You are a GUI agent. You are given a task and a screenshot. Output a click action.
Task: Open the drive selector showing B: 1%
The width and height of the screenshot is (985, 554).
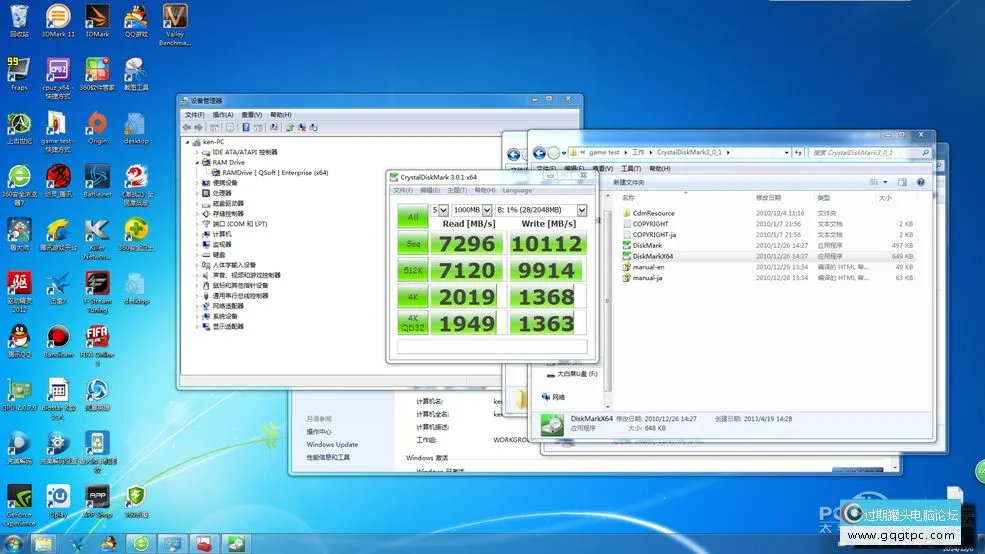point(540,210)
